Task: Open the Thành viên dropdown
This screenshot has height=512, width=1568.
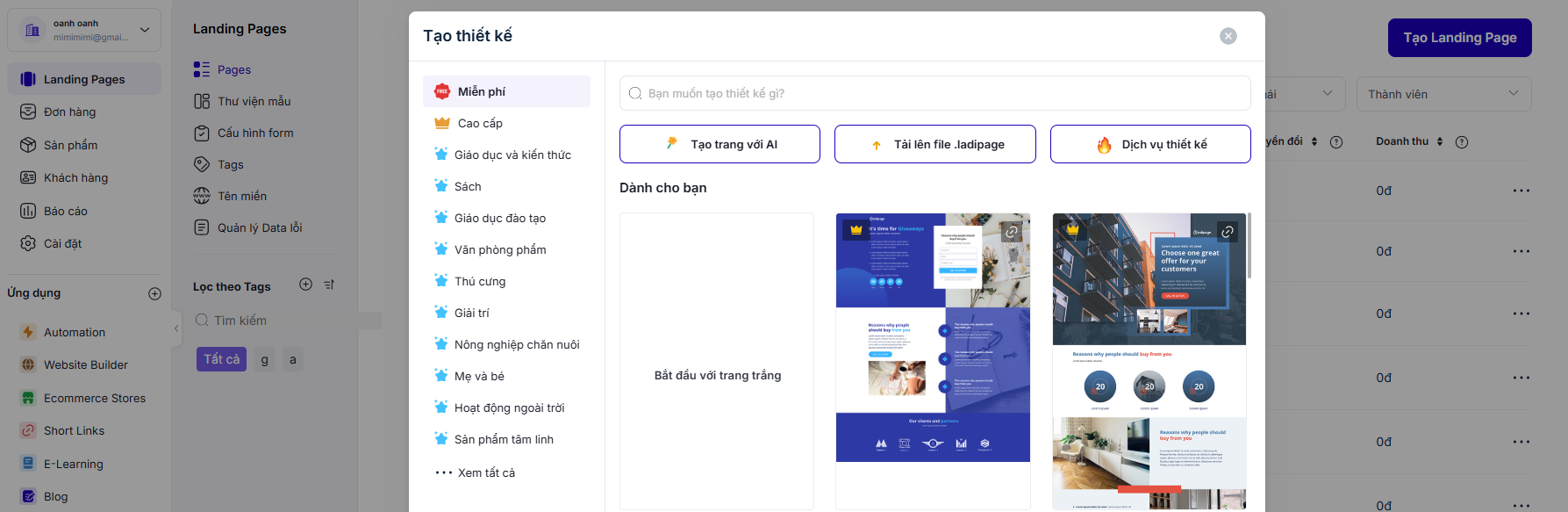Action: [1443, 94]
